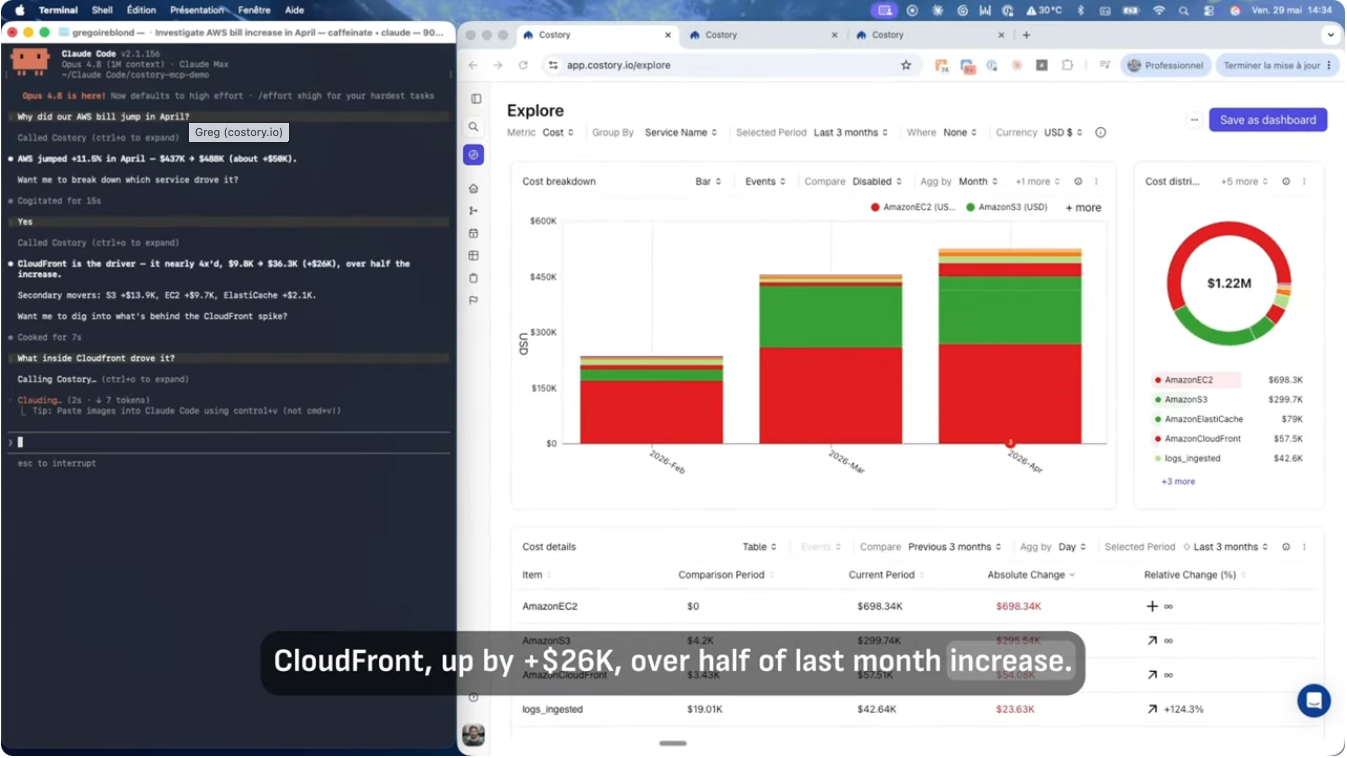Open the branch-shaped icon in Costory sidebar
This screenshot has height=758, width=1347.
(474, 211)
